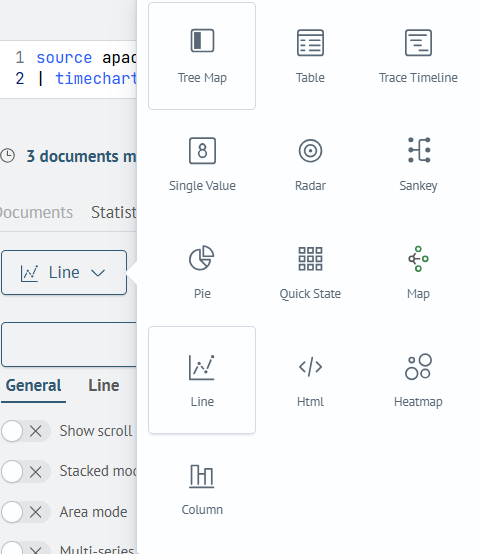Screen dimensions: 481x554
Task: Pick the Heatmap bubbles icon
Action: pyautogui.click(x=418, y=367)
